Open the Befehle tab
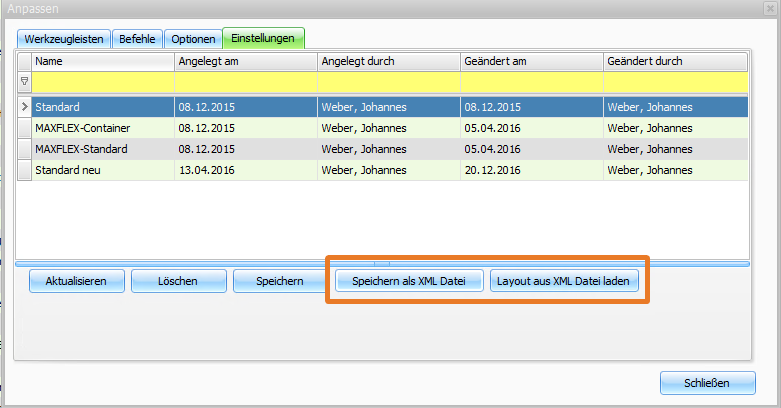The image size is (781, 408). click(136, 39)
